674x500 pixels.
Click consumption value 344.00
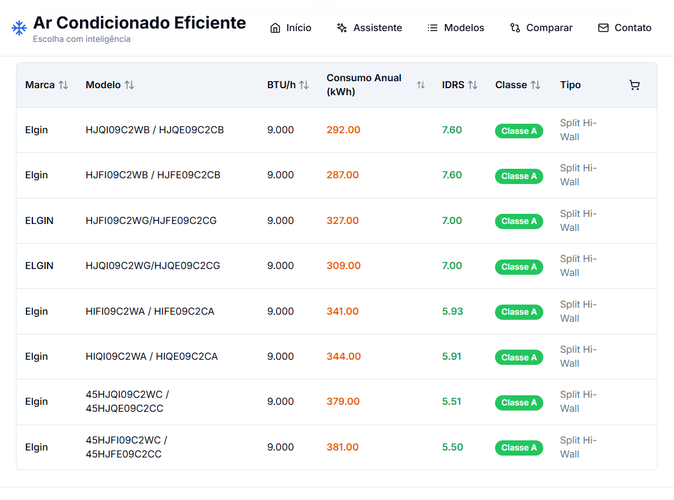click(343, 356)
